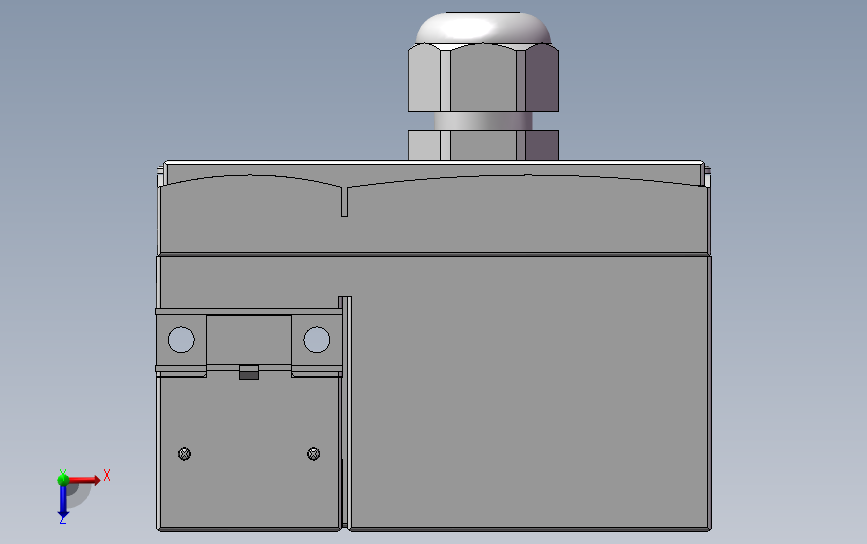Image resolution: width=867 pixels, height=544 pixels.
Task: Select the upper hex nut of the cable gland
Action: (483, 78)
